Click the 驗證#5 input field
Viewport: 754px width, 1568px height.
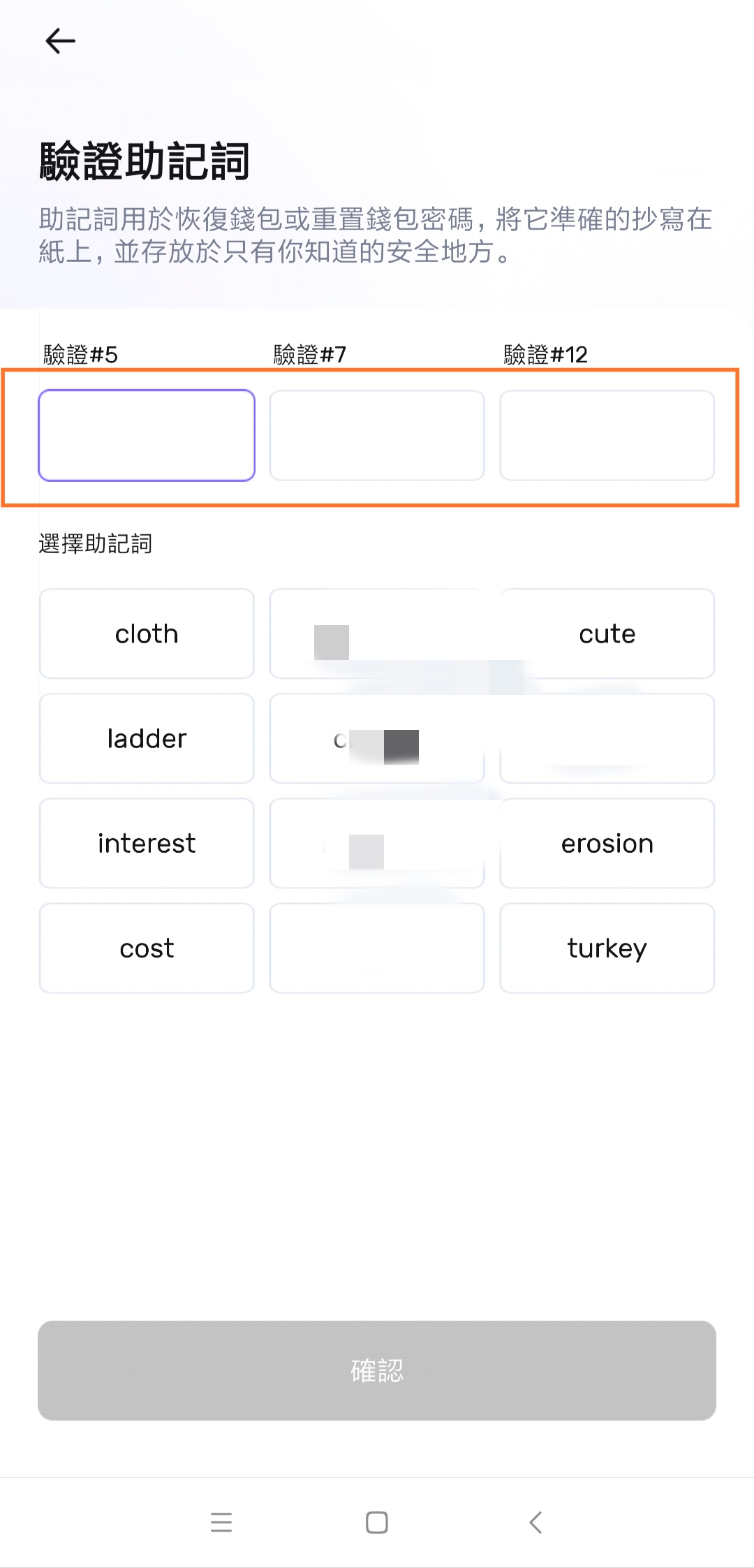pyautogui.click(x=147, y=435)
